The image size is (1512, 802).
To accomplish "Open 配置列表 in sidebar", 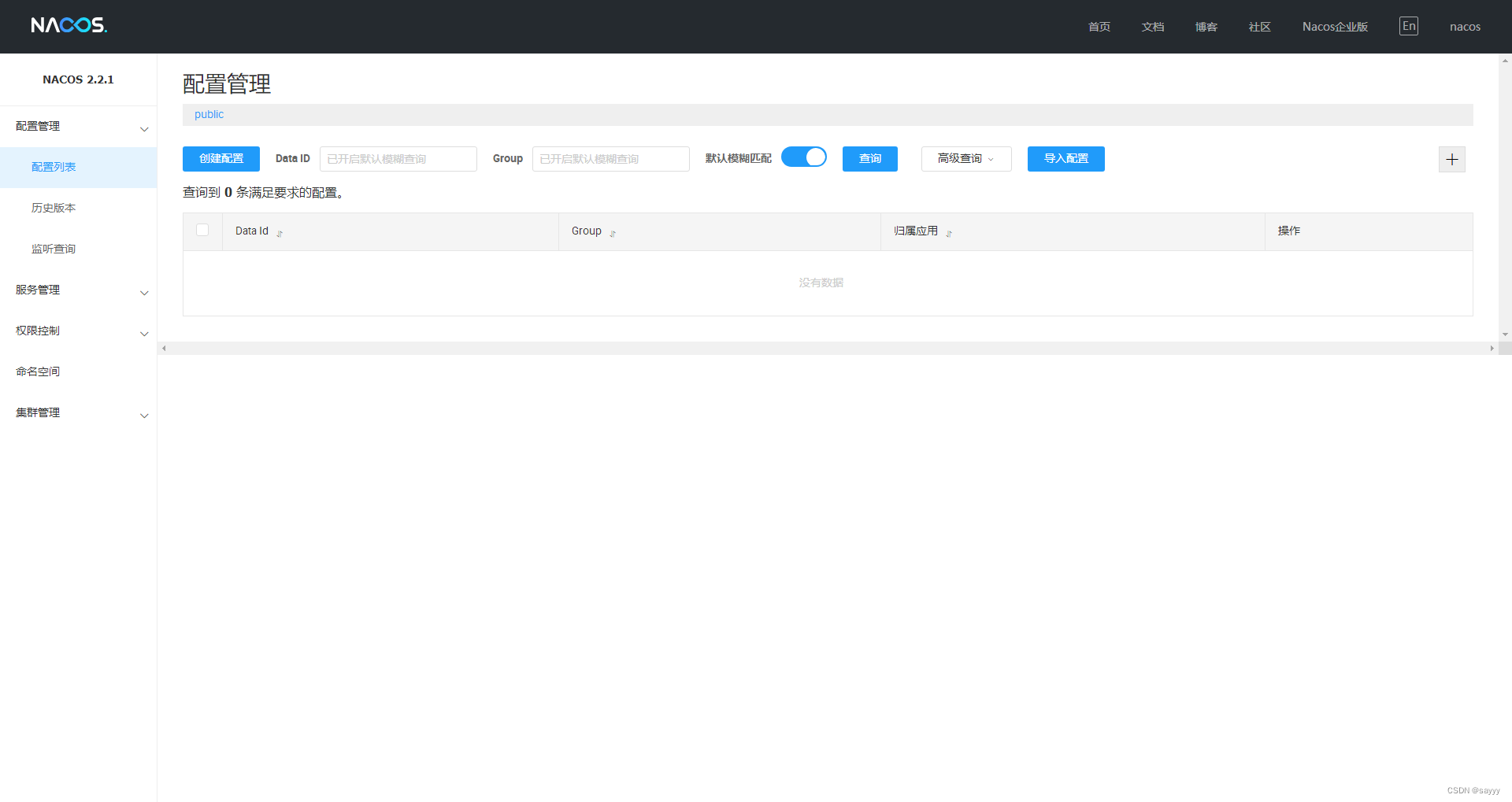I will click(79, 168).
